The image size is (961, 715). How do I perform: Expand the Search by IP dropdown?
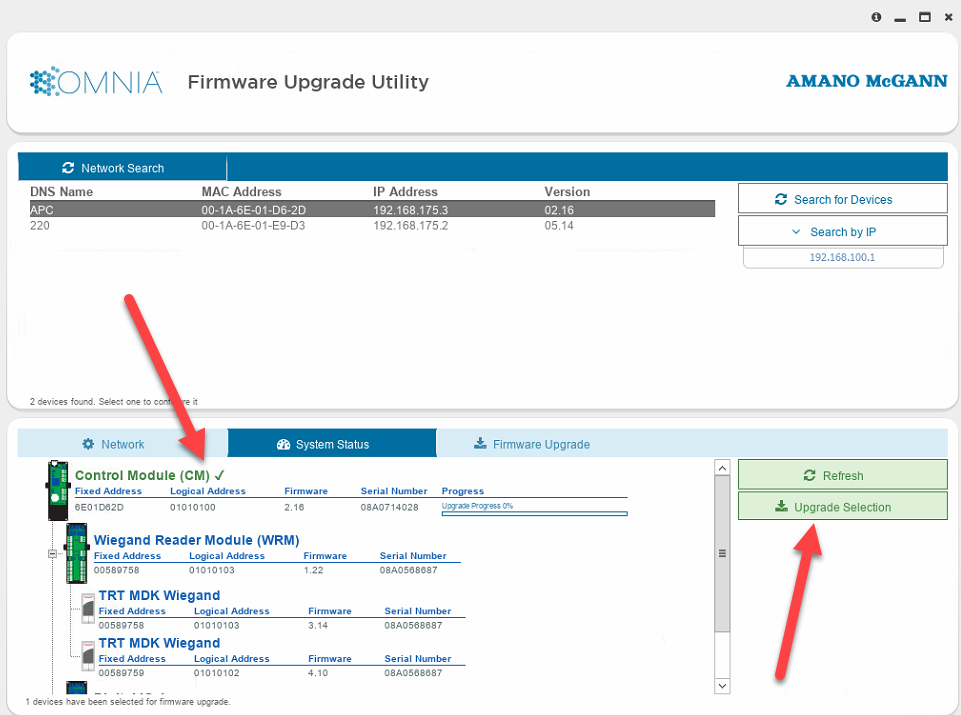coord(843,232)
